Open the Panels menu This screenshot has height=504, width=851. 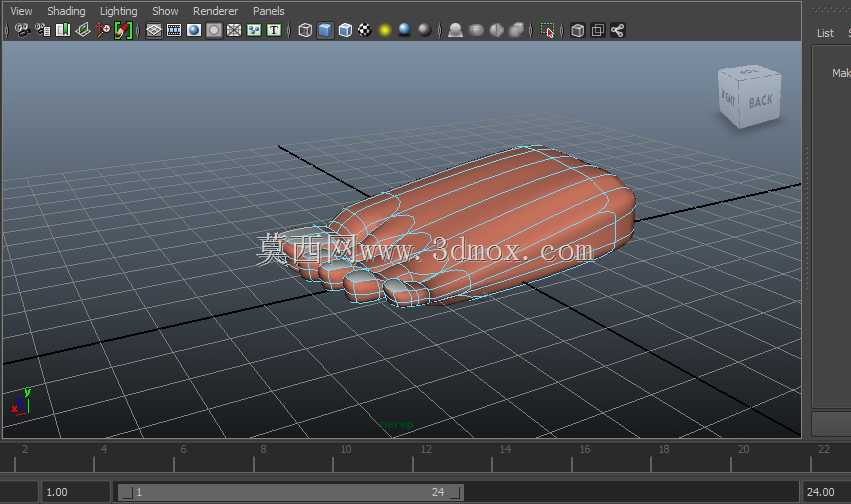(x=269, y=11)
